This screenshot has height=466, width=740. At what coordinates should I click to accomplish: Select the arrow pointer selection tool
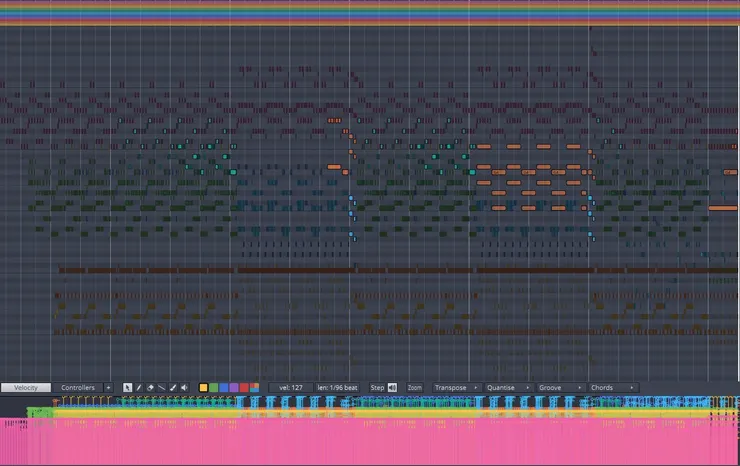point(127,388)
